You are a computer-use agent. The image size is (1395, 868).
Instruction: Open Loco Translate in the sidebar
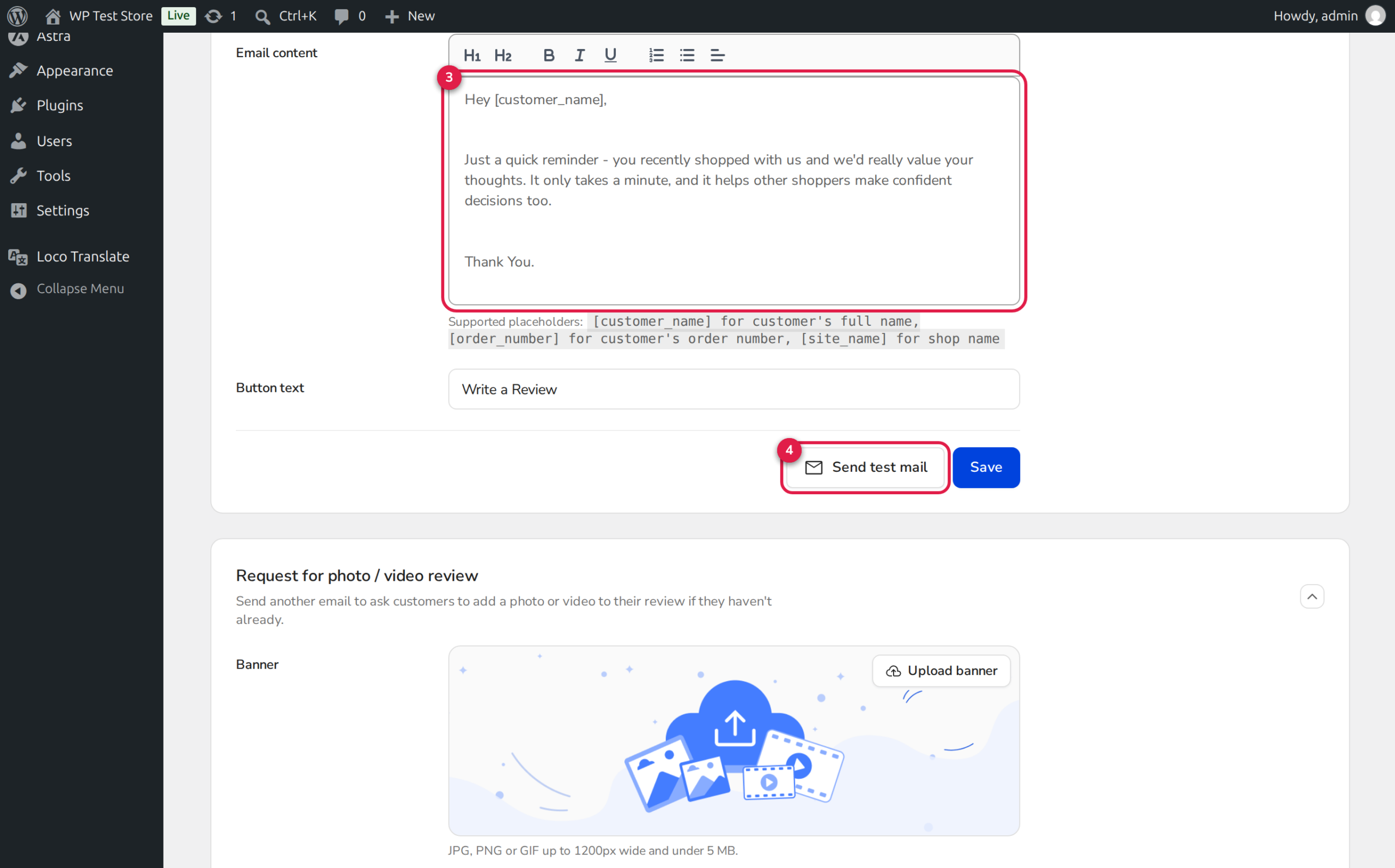(x=82, y=257)
